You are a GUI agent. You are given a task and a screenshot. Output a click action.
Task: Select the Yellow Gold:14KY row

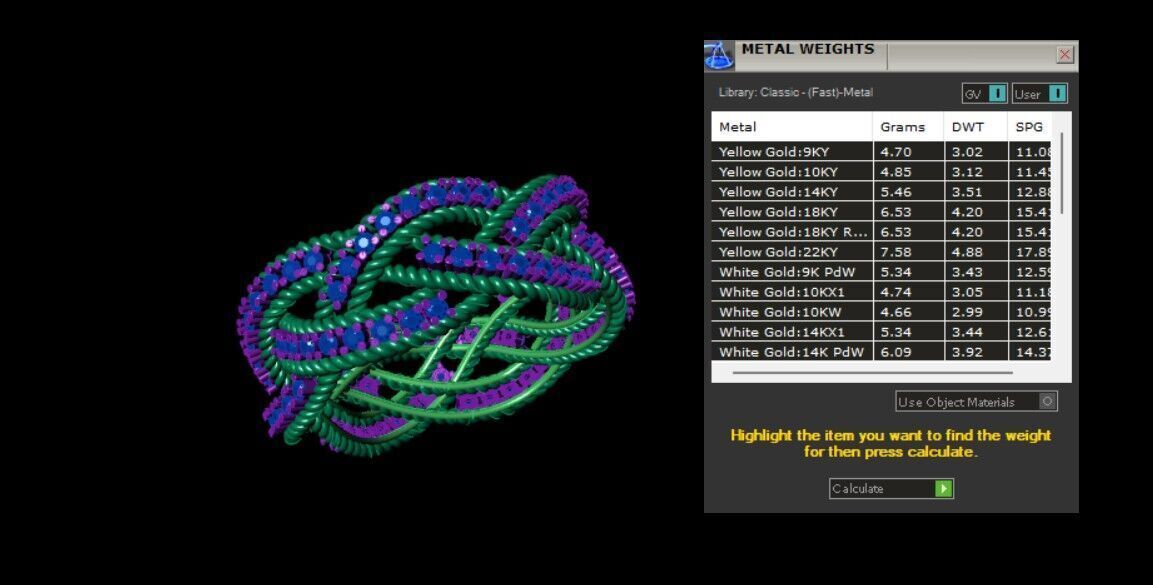pos(881,192)
